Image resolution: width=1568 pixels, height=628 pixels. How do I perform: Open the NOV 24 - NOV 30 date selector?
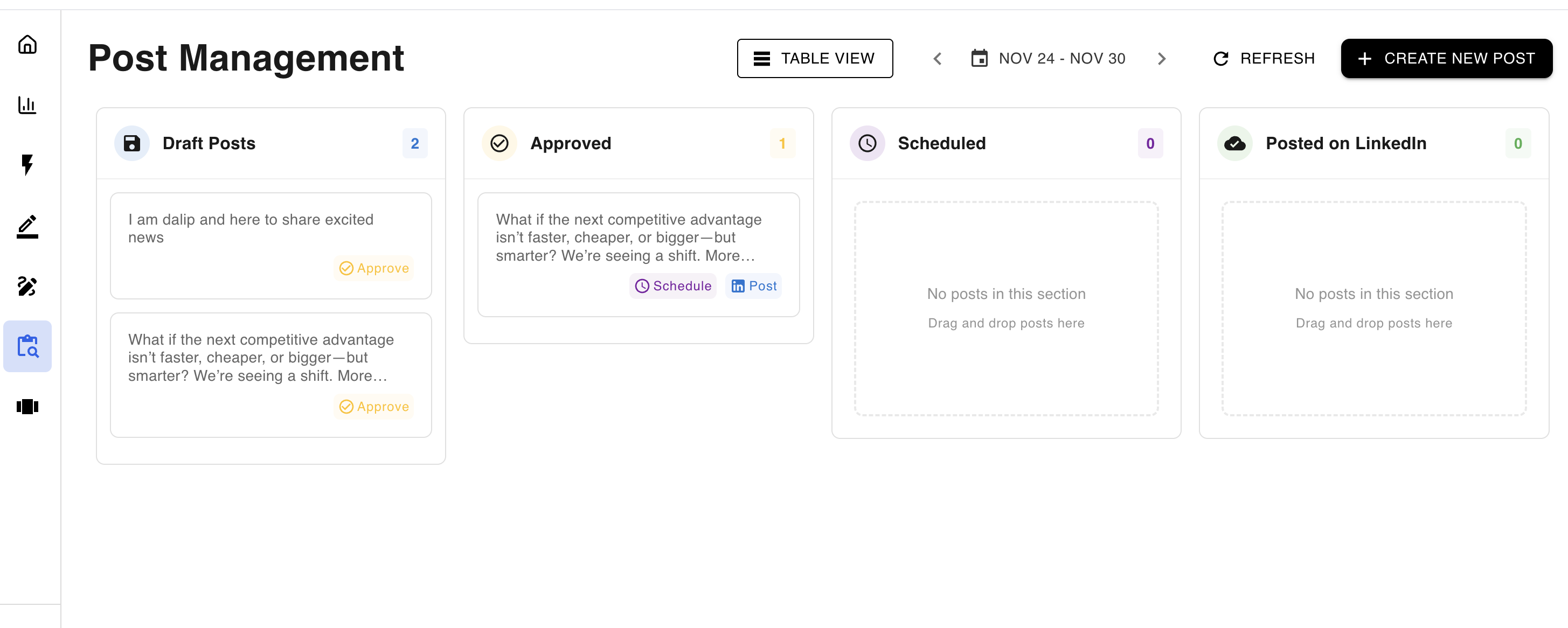point(1061,58)
